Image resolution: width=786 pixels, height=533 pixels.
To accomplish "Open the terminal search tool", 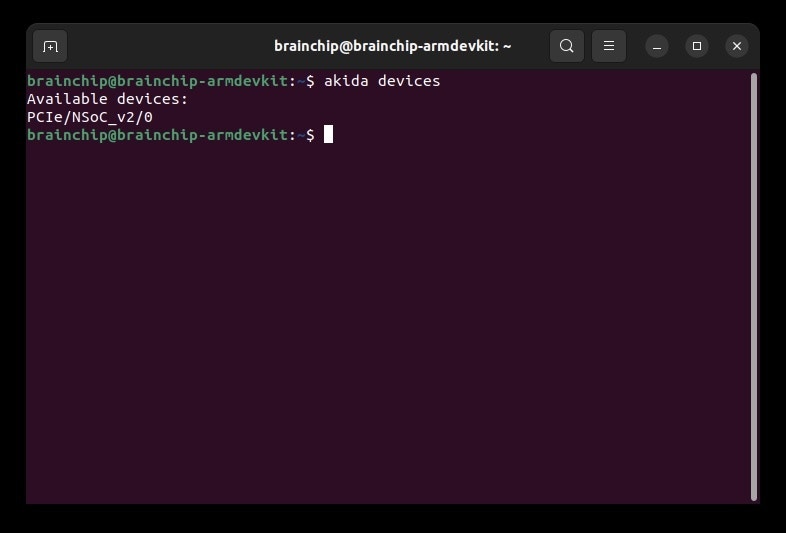I will 566,46.
